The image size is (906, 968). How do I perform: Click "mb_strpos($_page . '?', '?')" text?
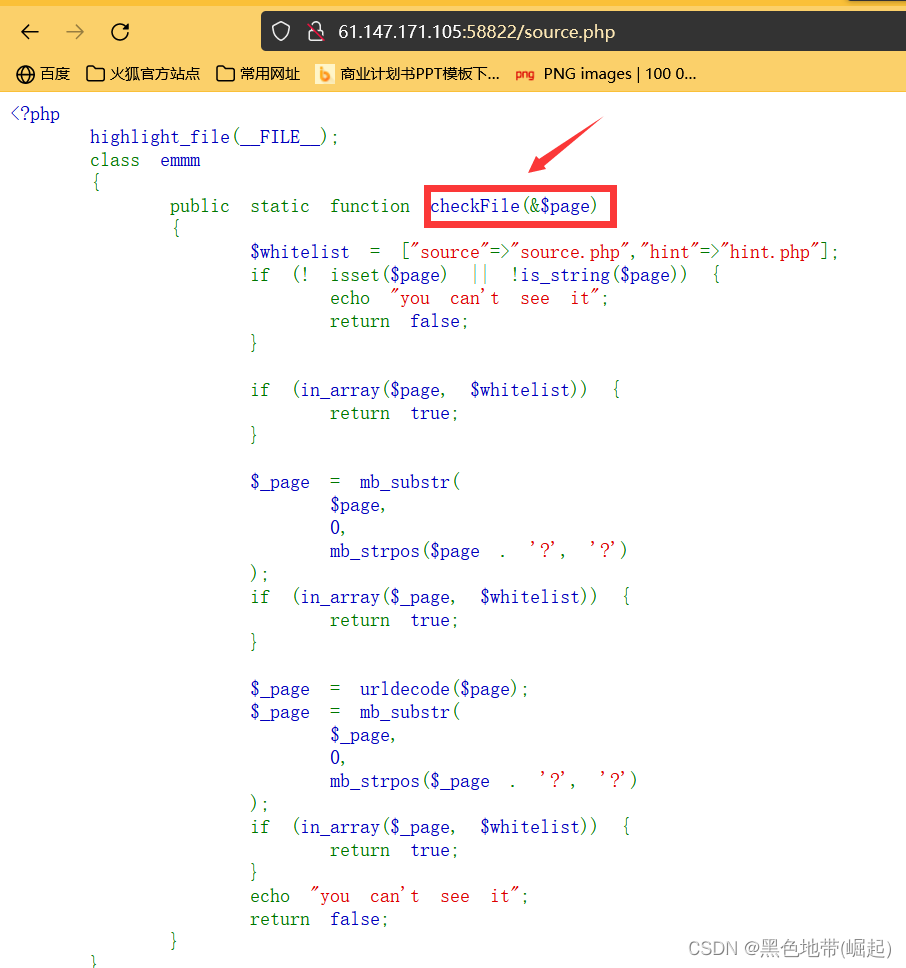pyautogui.click(x=483, y=780)
